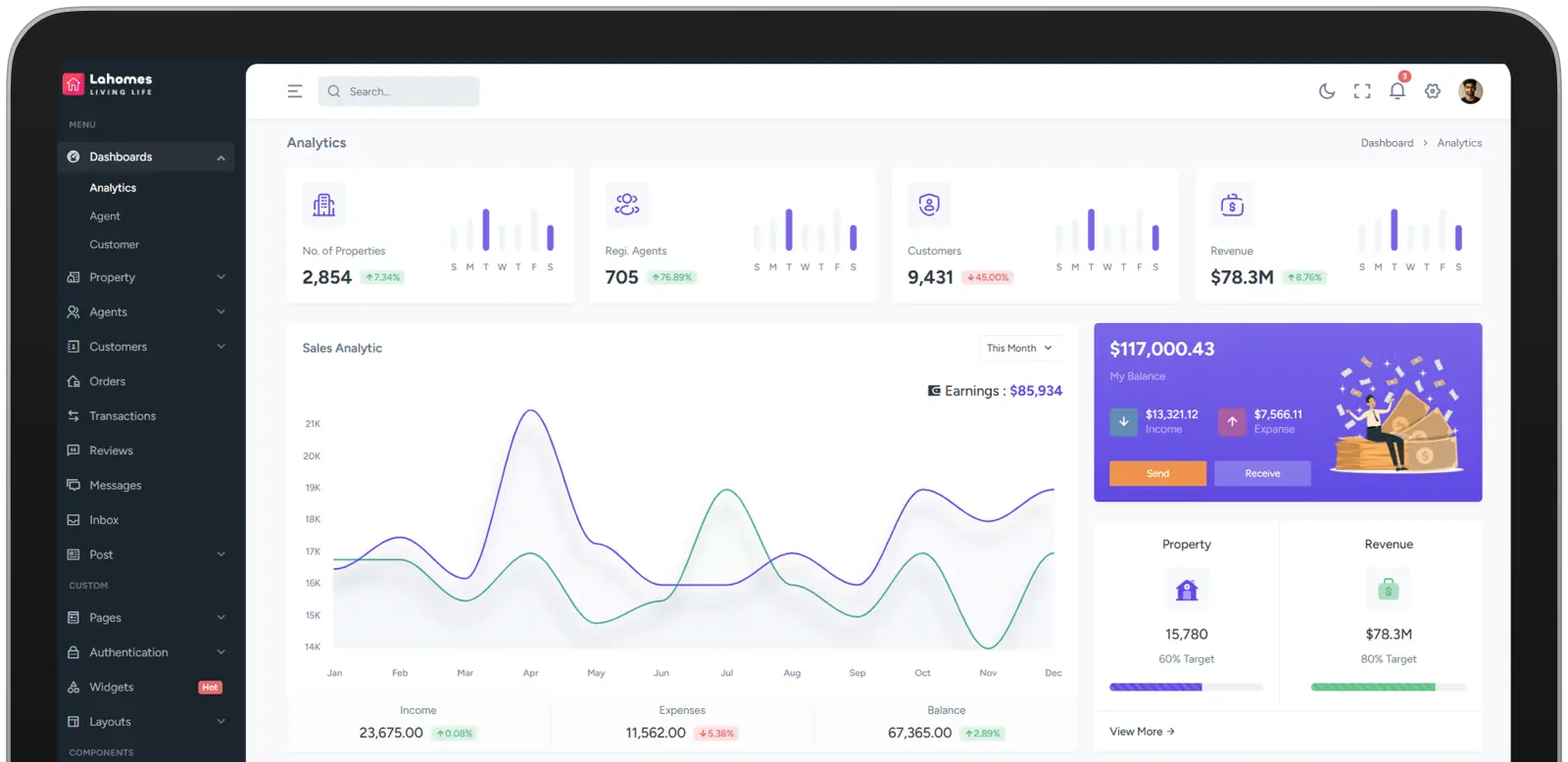Click the Inbox envelope icon
Image resolution: width=1568 pixels, height=762 pixels.
click(x=73, y=520)
